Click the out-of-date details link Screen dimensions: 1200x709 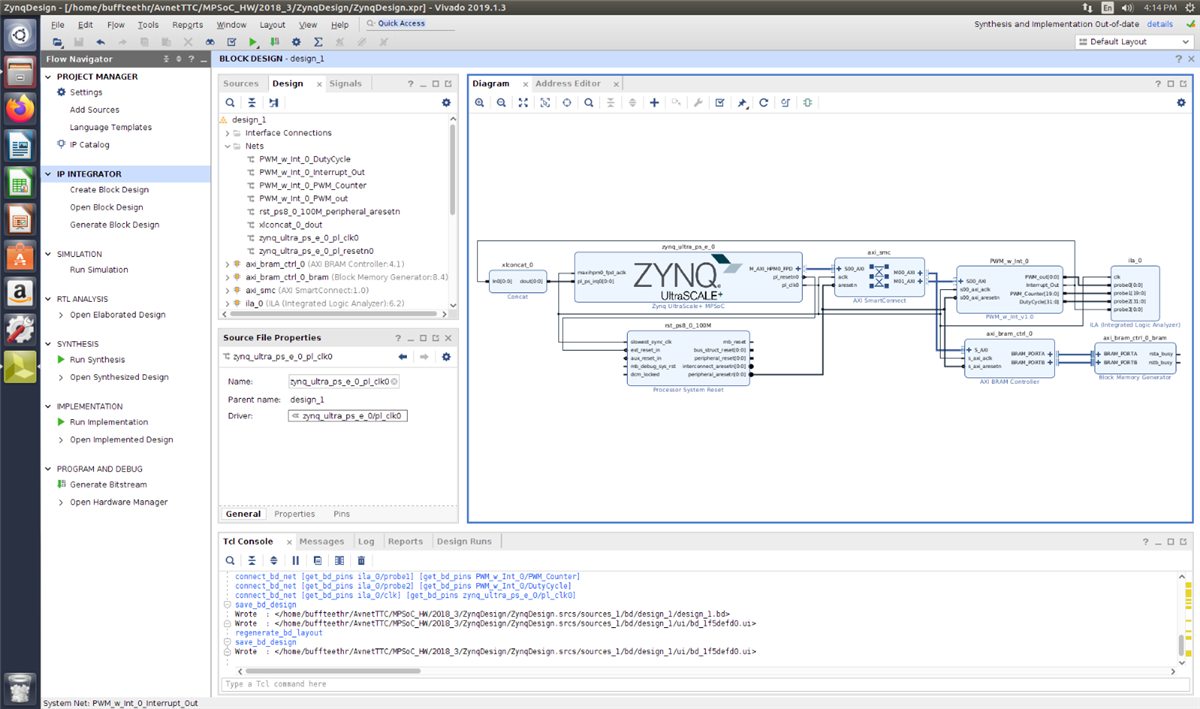pyautogui.click(x=1159, y=24)
